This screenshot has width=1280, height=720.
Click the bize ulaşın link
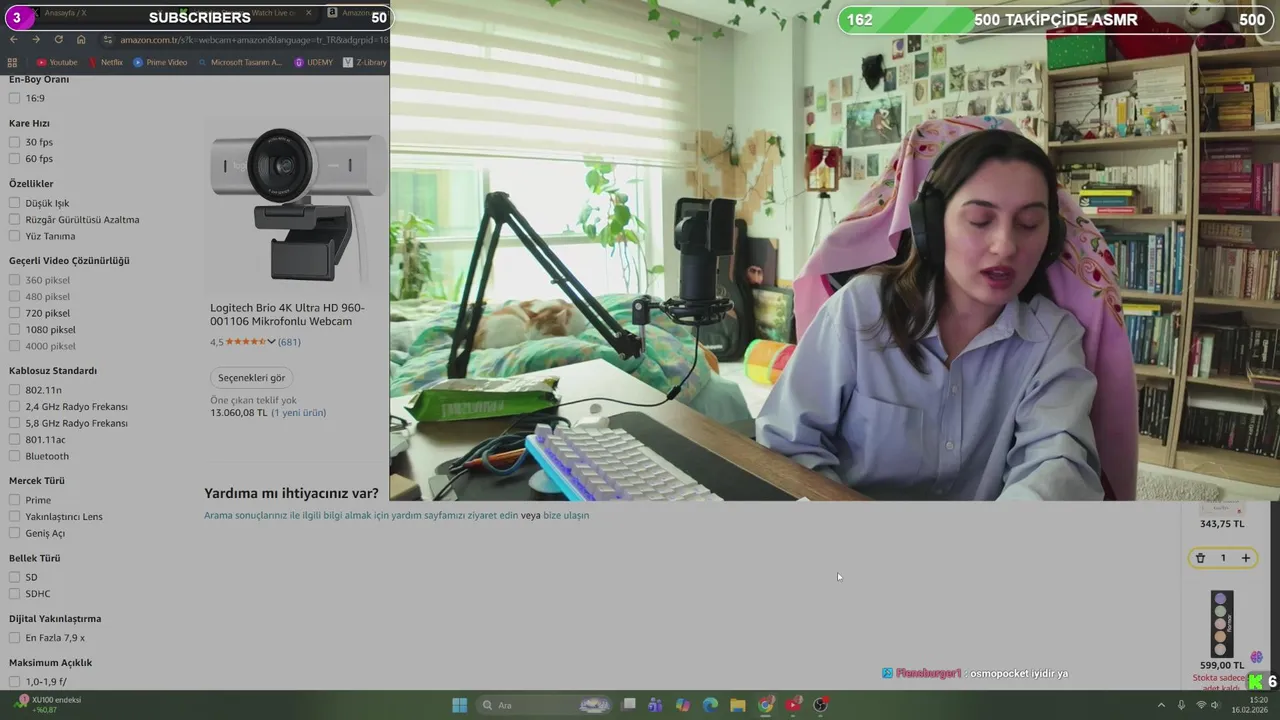pyautogui.click(x=566, y=515)
